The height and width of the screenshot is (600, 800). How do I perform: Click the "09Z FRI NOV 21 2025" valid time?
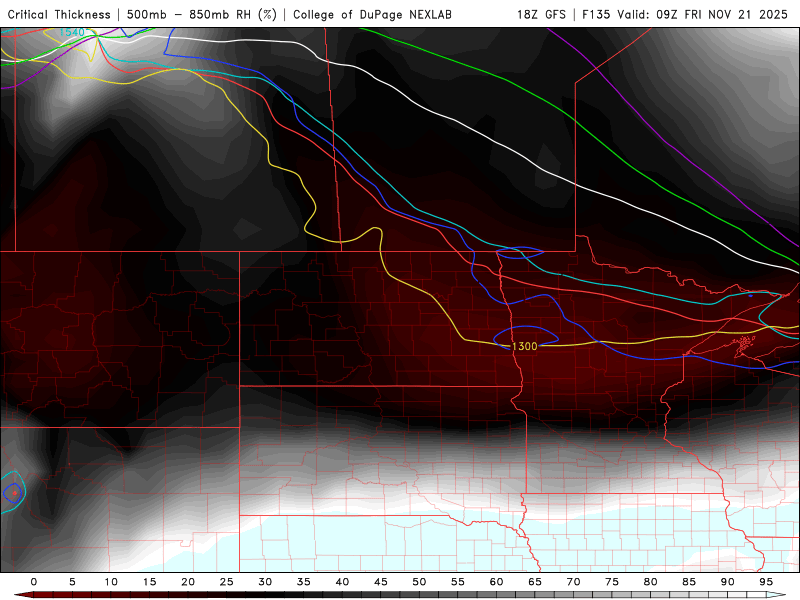722,14
